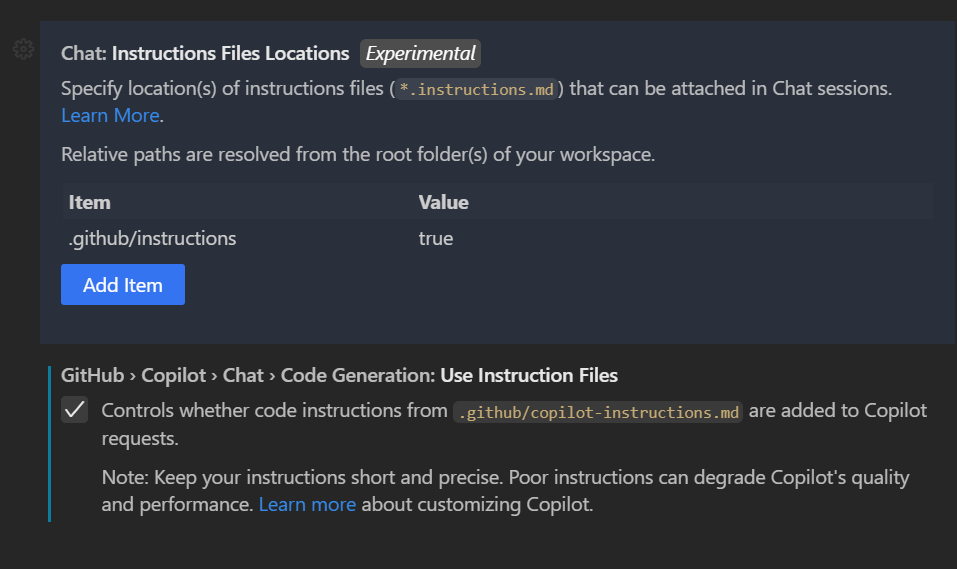
Task: Select the Instructions Files Locations setting title
Action: (230, 53)
